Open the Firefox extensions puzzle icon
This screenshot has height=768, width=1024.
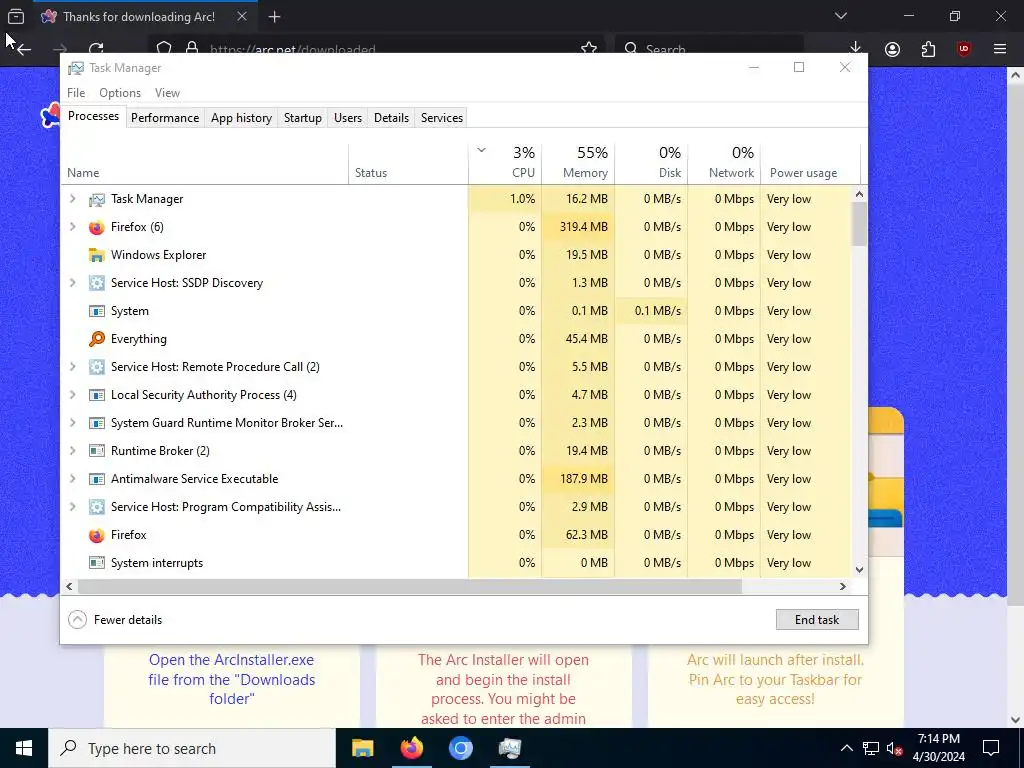click(928, 49)
